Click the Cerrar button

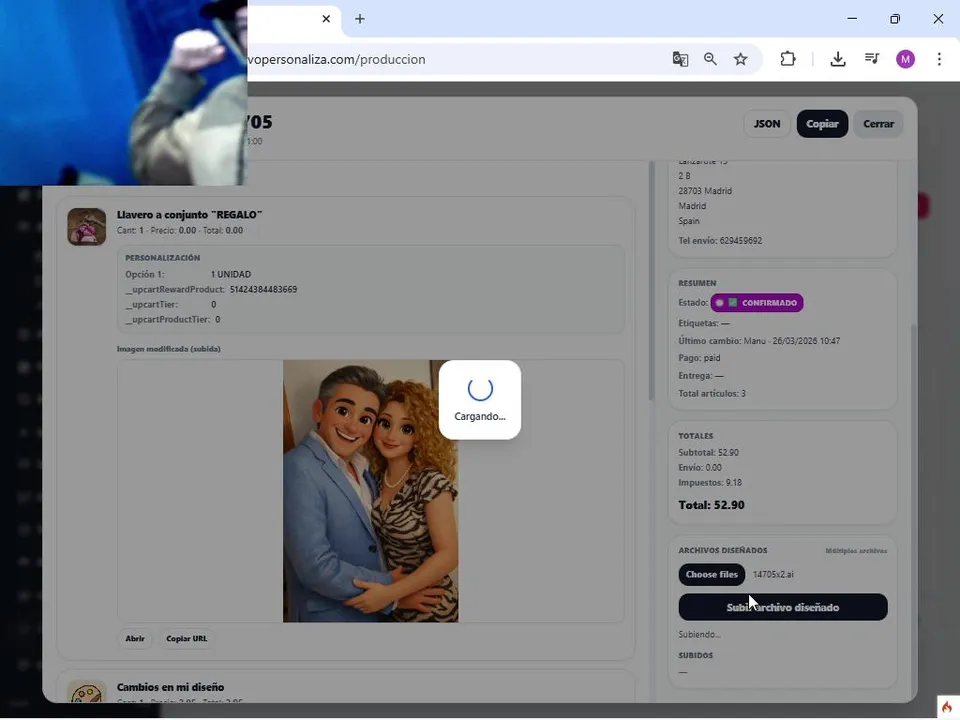click(879, 124)
